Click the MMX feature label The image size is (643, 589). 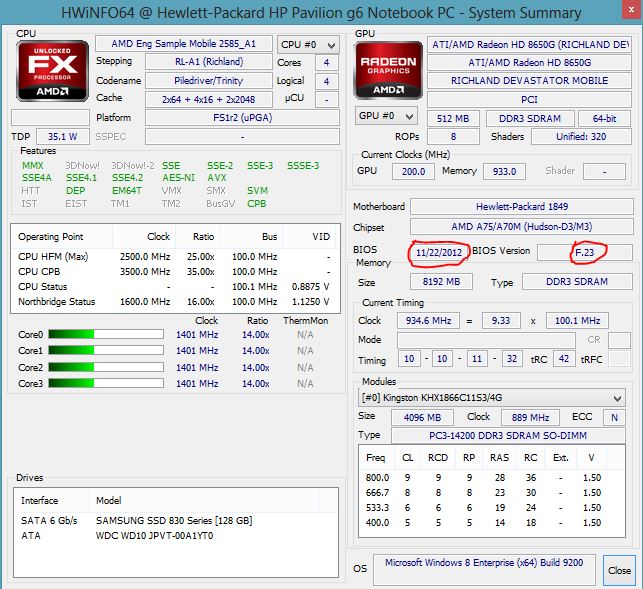32,166
